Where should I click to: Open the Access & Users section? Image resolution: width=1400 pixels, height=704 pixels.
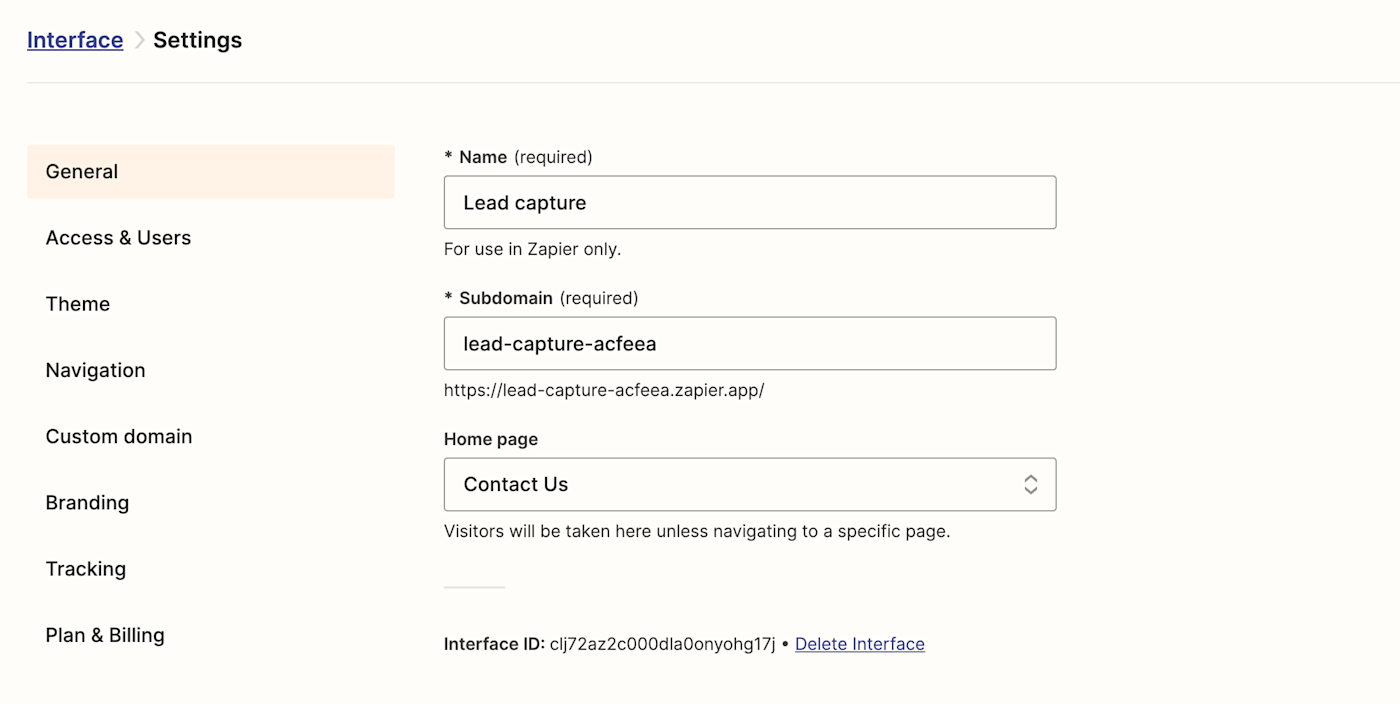pyautogui.click(x=118, y=238)
